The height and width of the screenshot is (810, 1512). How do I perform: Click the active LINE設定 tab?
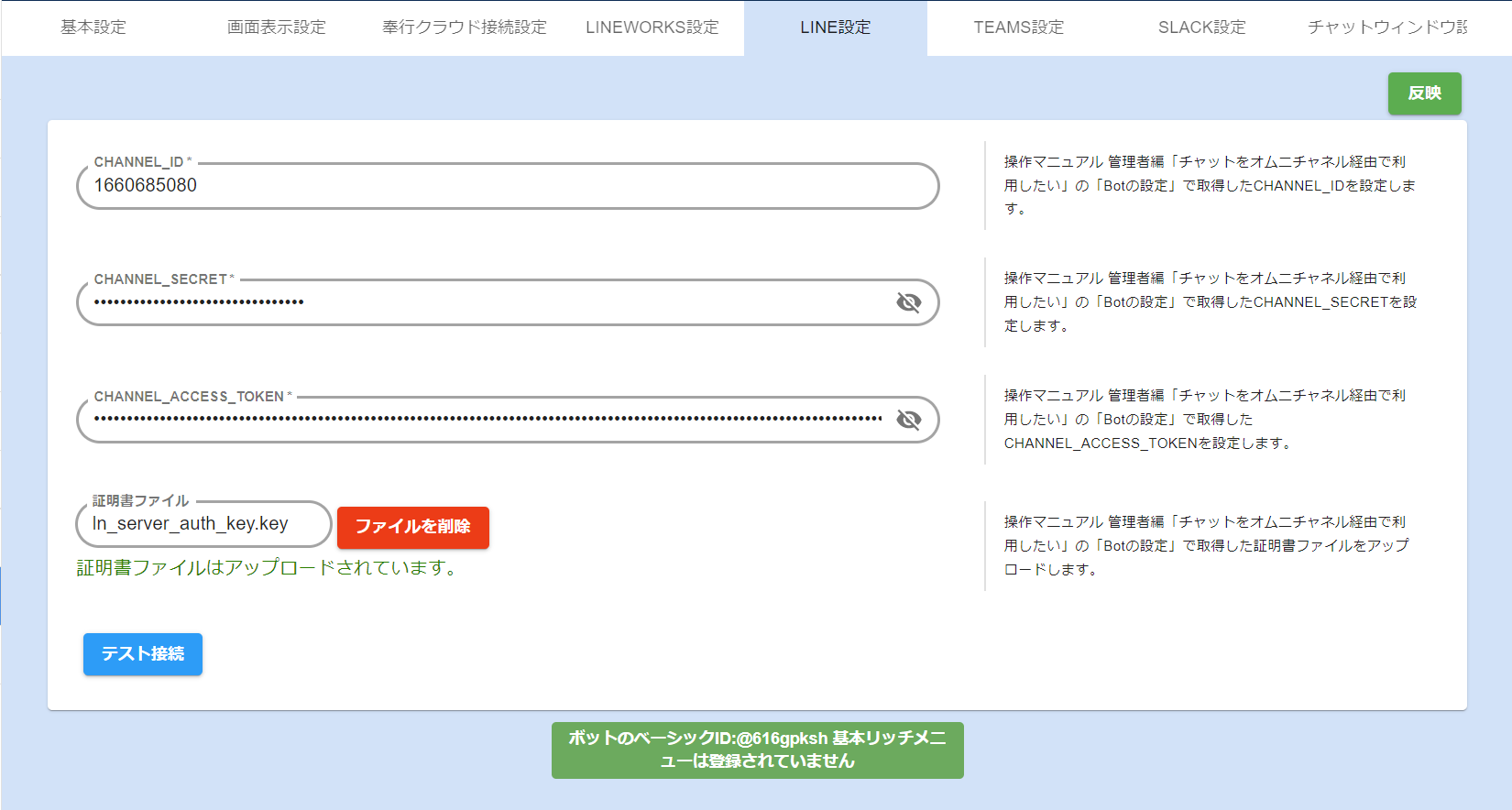tap(836, 27)
